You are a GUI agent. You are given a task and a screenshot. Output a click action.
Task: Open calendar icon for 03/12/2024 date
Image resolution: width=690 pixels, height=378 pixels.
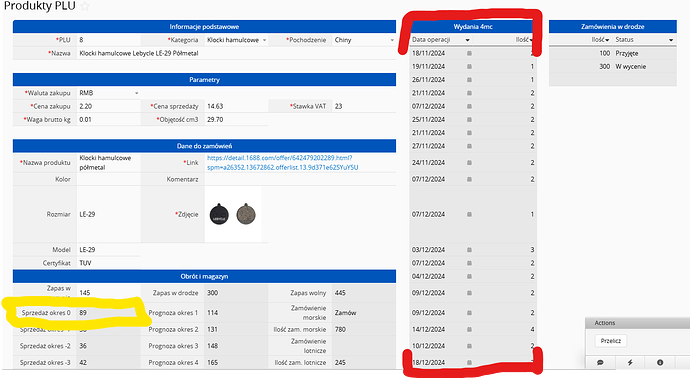[x=469, y=250]
